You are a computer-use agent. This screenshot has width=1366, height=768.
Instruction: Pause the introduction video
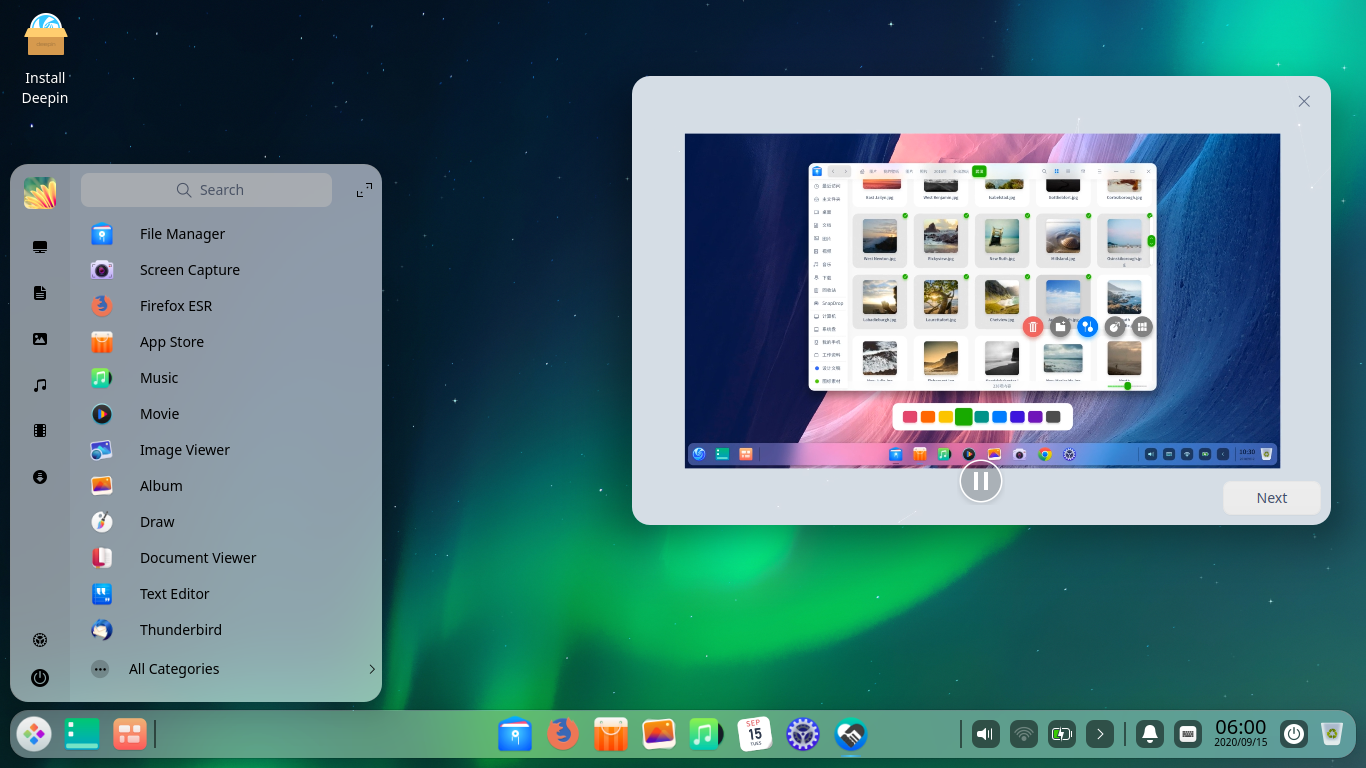point(981,481)
